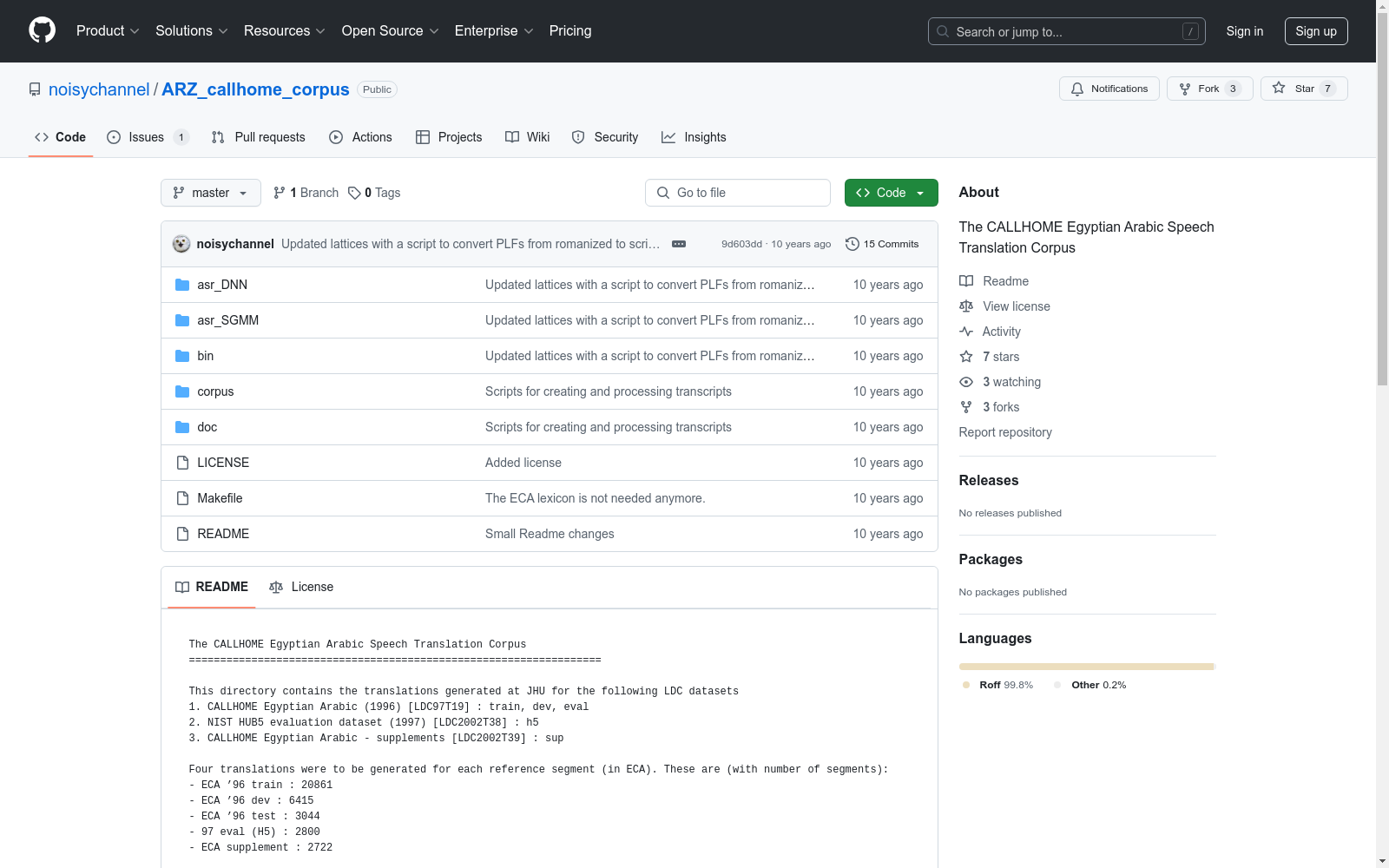The width and height of the screenshot is (1389, 868).
Task: Click the star icon to star repository
Action: point(1279,88)
